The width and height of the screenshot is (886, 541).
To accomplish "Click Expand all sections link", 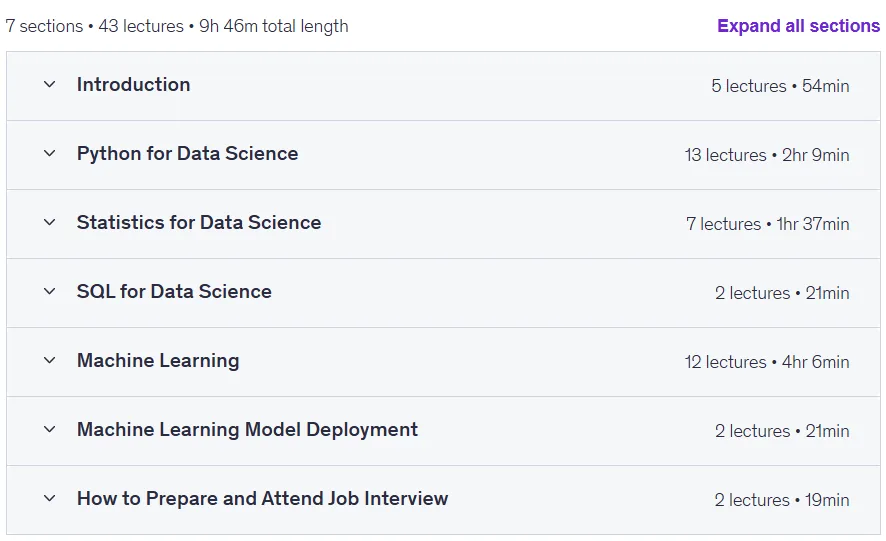I will 798,26.
